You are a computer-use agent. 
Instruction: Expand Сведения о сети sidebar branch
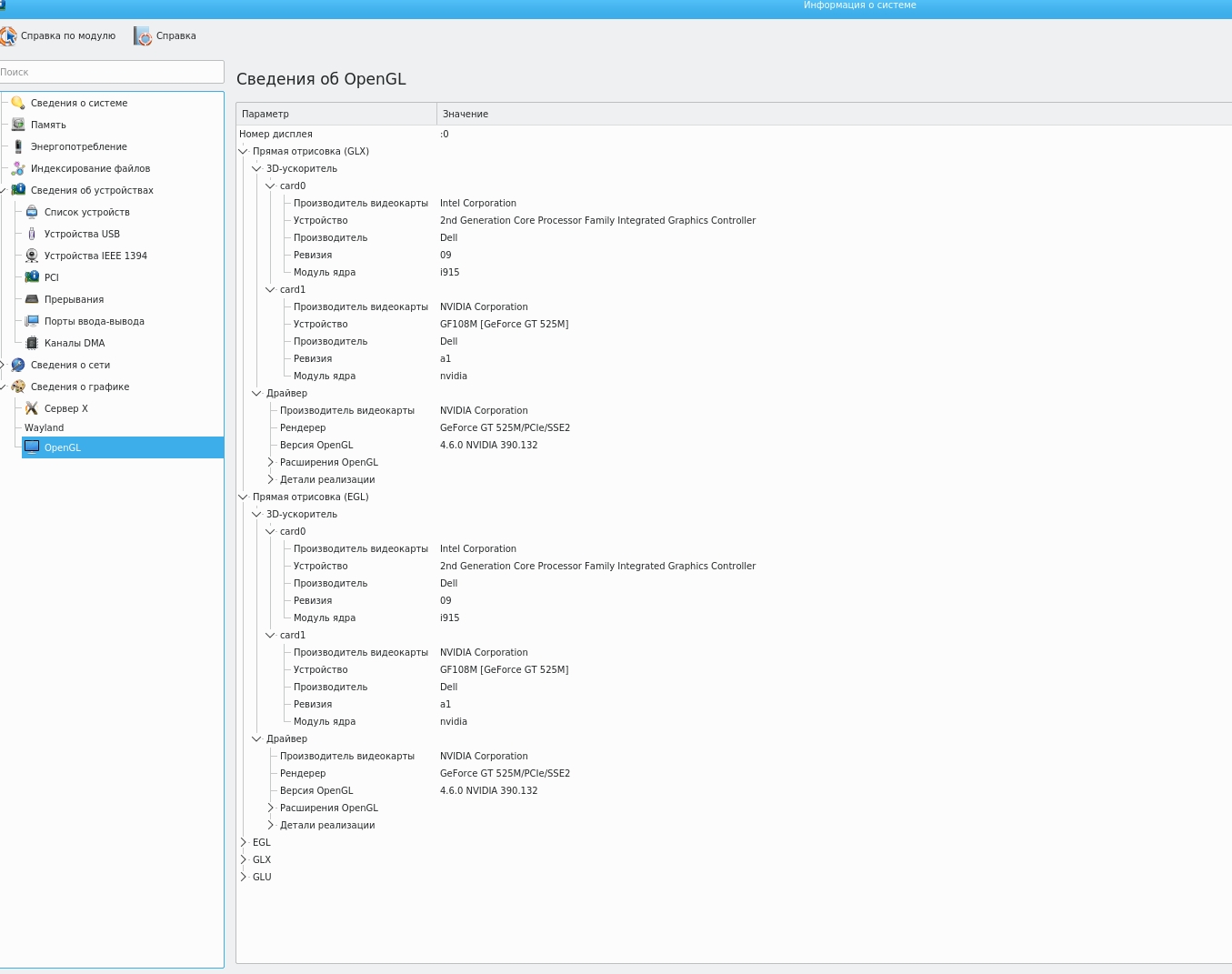click(x=3, y=365)
